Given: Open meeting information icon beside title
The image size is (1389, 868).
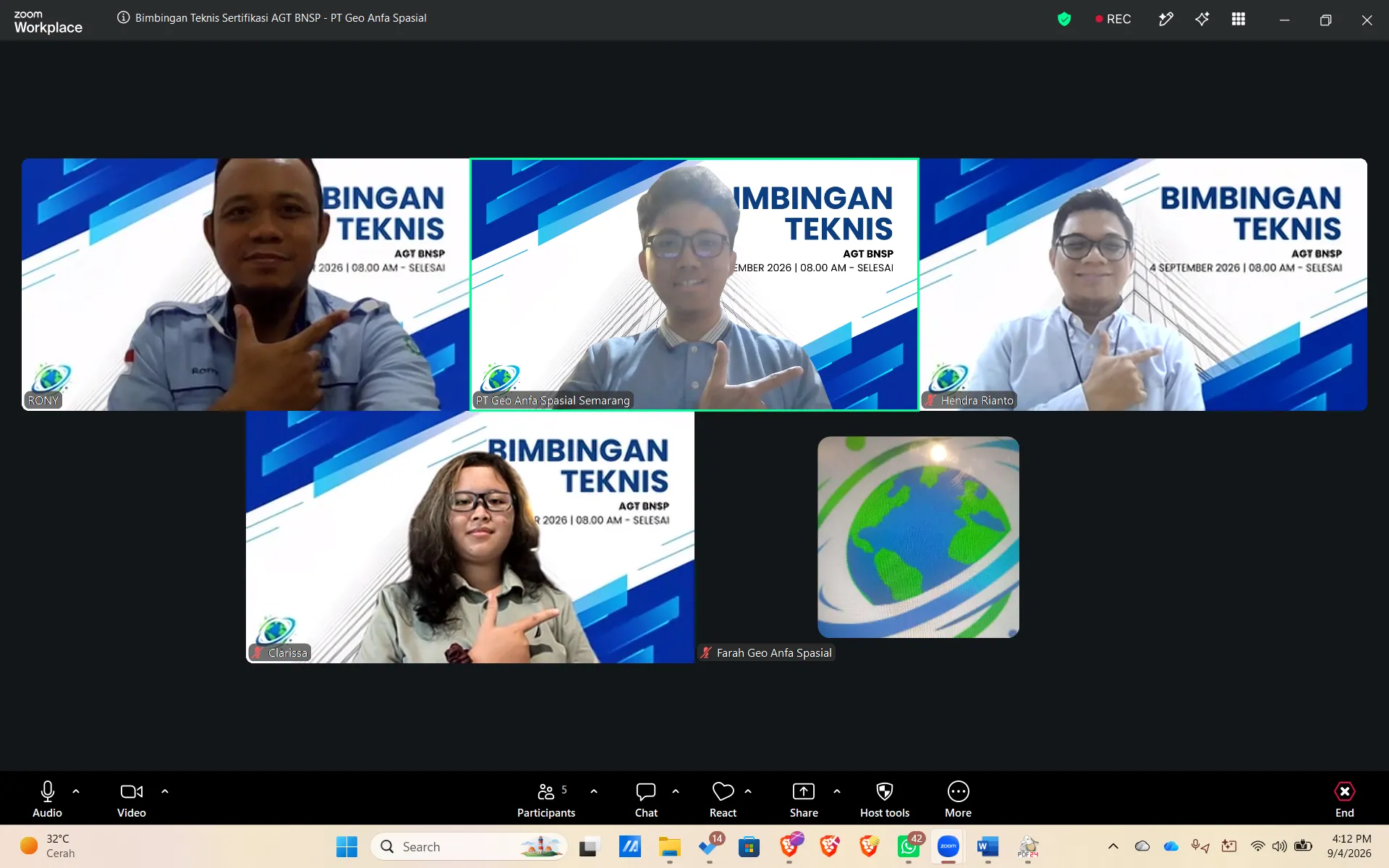Looking at the screenshot, I should tap(124, 17).
